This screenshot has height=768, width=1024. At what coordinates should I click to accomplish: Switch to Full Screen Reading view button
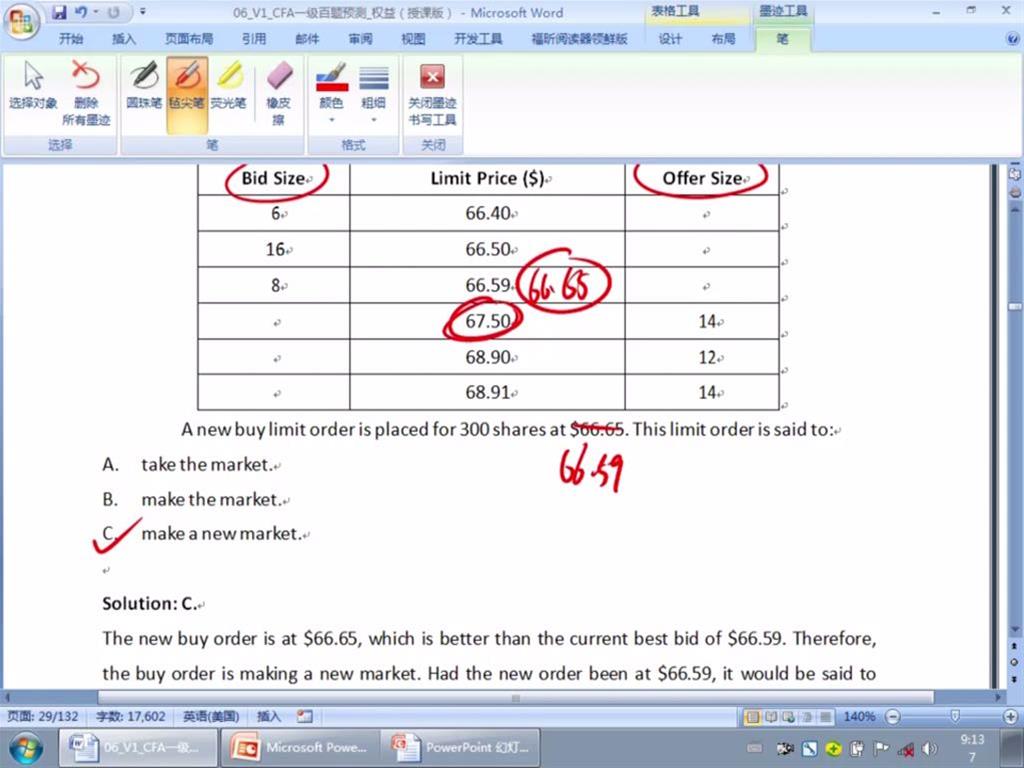[771, 717]
